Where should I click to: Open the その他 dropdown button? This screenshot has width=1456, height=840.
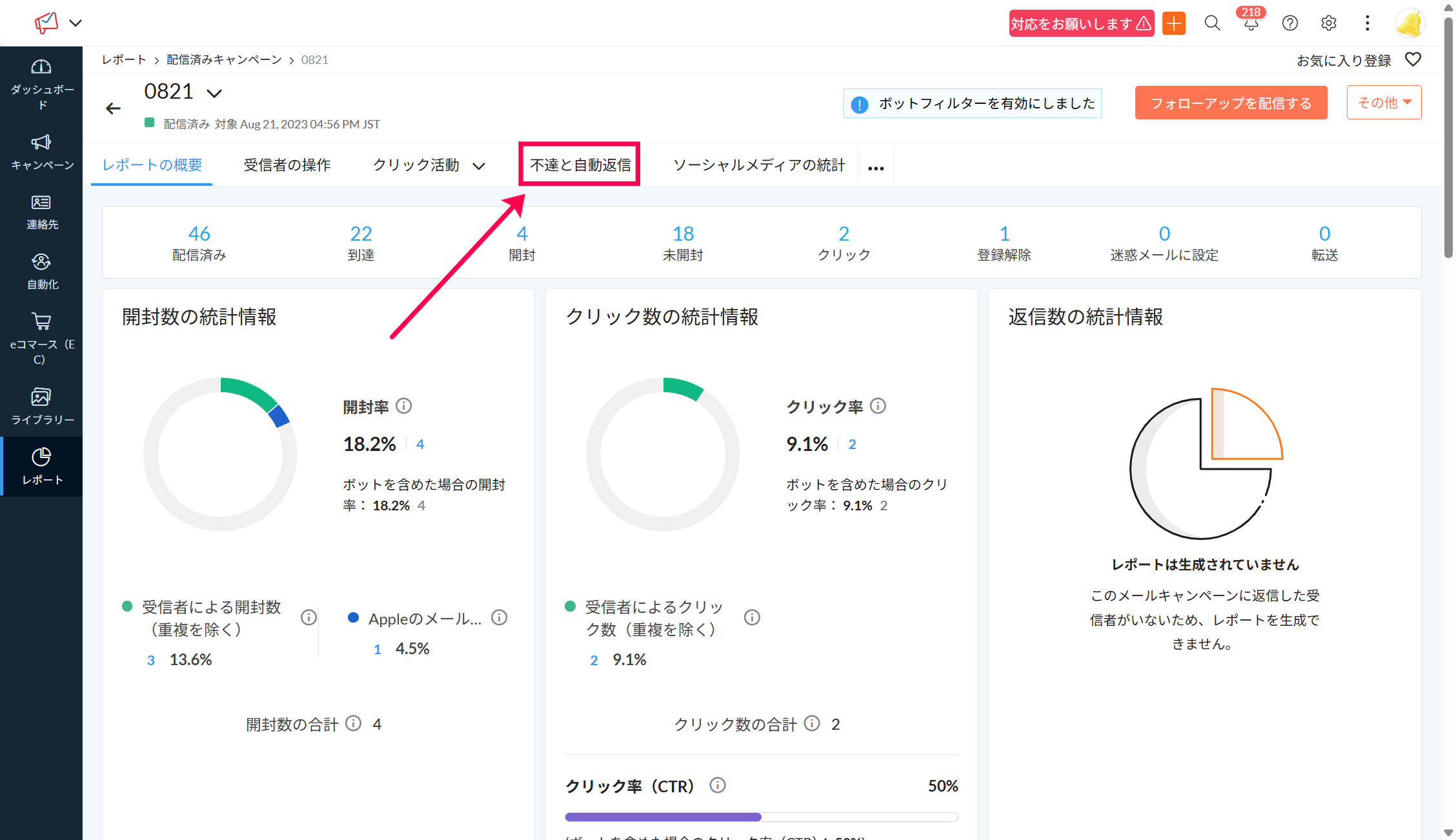pos(1384,103)
